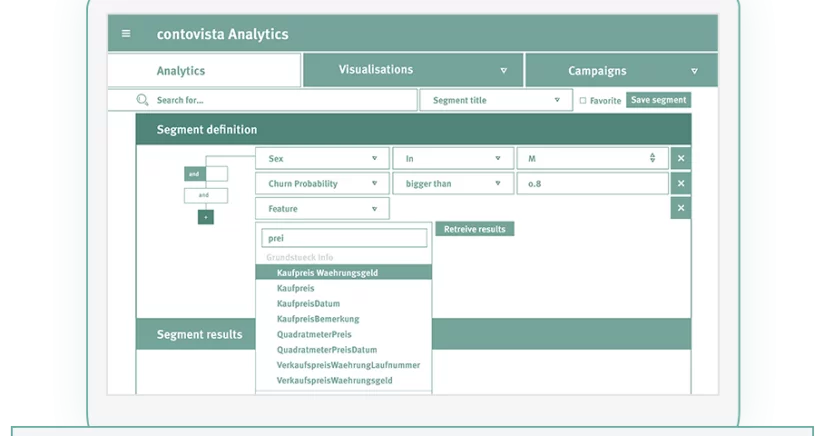Click the M value stepper arrows
The height and width of the screenshot is (436, 824).
pos(652,158)
